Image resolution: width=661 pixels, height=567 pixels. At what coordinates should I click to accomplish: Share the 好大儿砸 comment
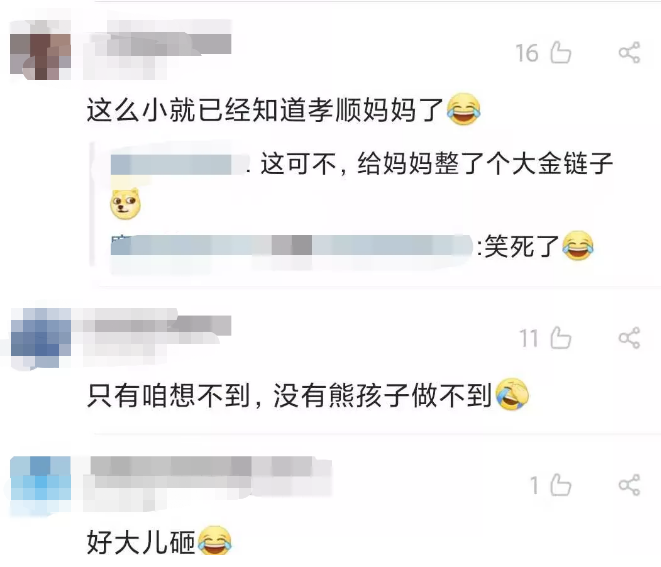click(x=629, y=485)
